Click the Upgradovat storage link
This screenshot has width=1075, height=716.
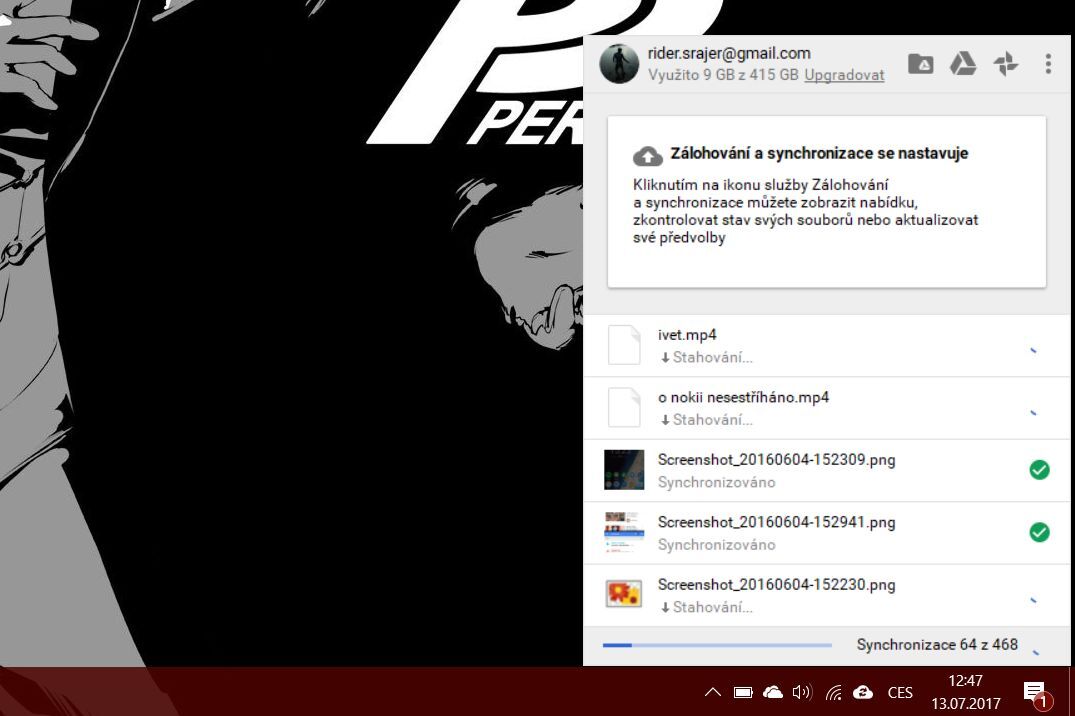tap(844, 75)
